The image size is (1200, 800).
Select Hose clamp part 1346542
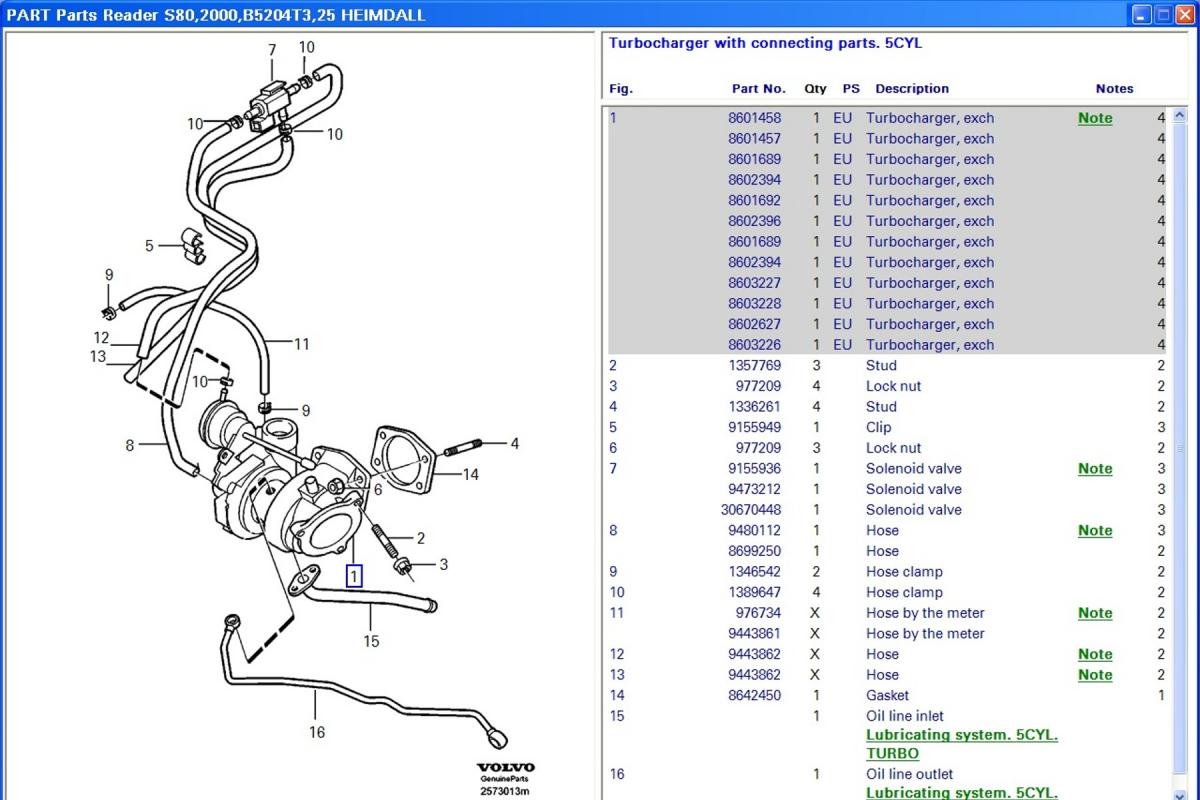[886, 572]
